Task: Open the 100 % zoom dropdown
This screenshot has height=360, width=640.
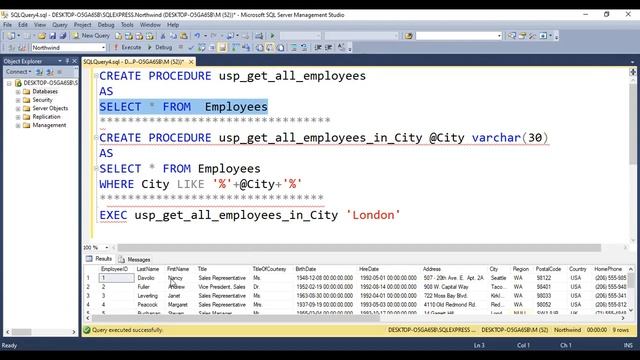Action: tap(107, 247)
